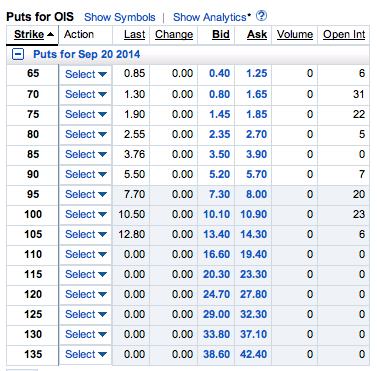This screenshot has height=371, width=377.
Task: Sort by the Last column header
Action: click(135, 34)
